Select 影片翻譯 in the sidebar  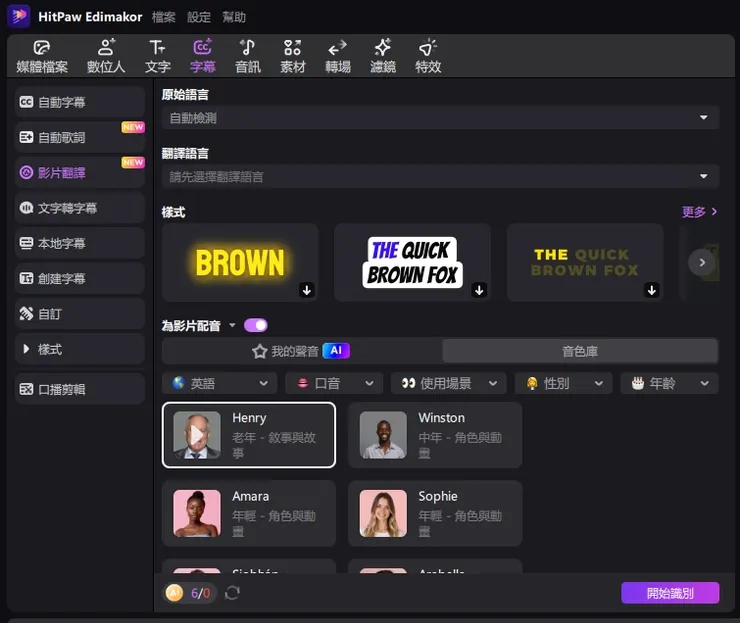pyautogui.click(x=79, y=173)
